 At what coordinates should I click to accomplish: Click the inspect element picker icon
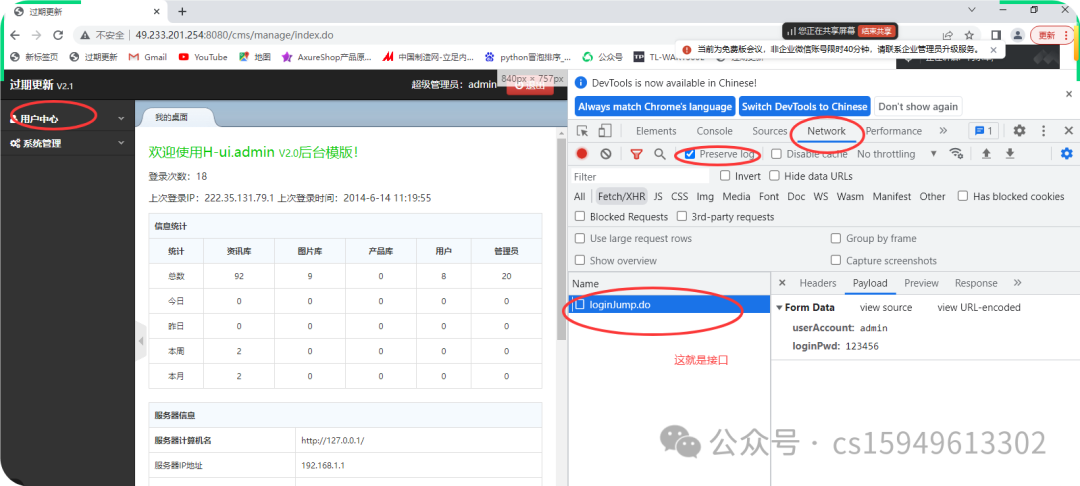point(583,131)
